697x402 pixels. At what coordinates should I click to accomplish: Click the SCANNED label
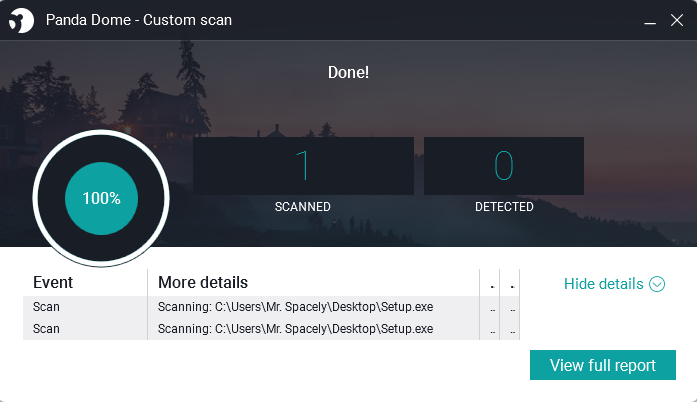(303, 207)
